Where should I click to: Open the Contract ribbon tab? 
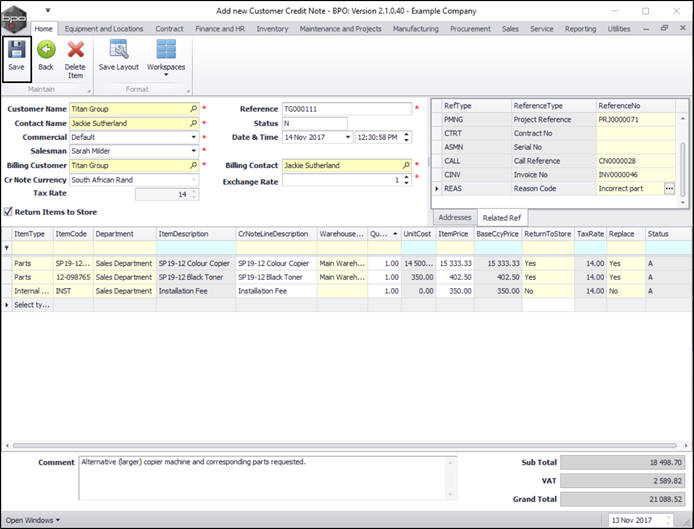tap(169, 29)
